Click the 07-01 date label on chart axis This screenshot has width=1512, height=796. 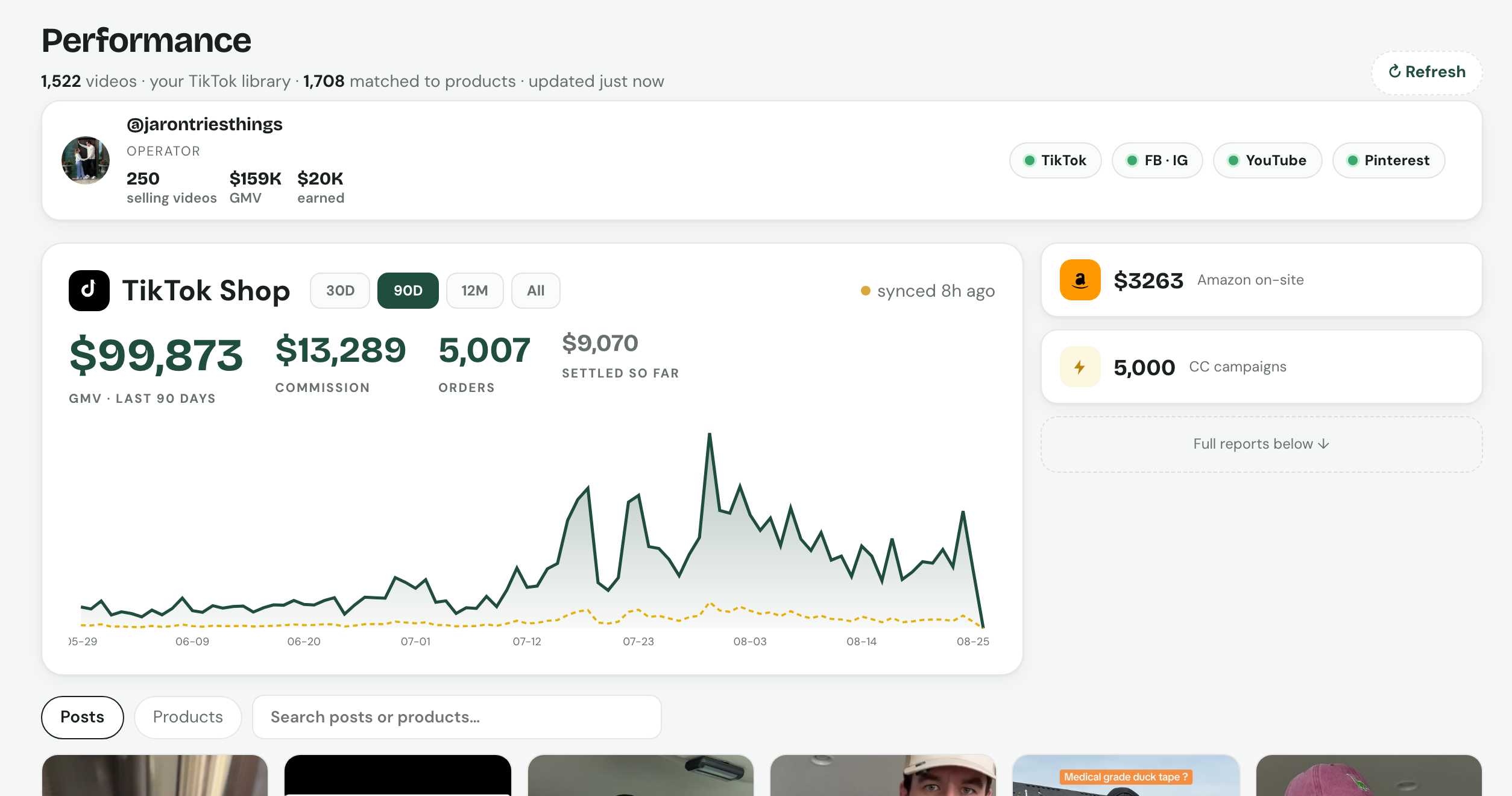(x=415, y=642)
